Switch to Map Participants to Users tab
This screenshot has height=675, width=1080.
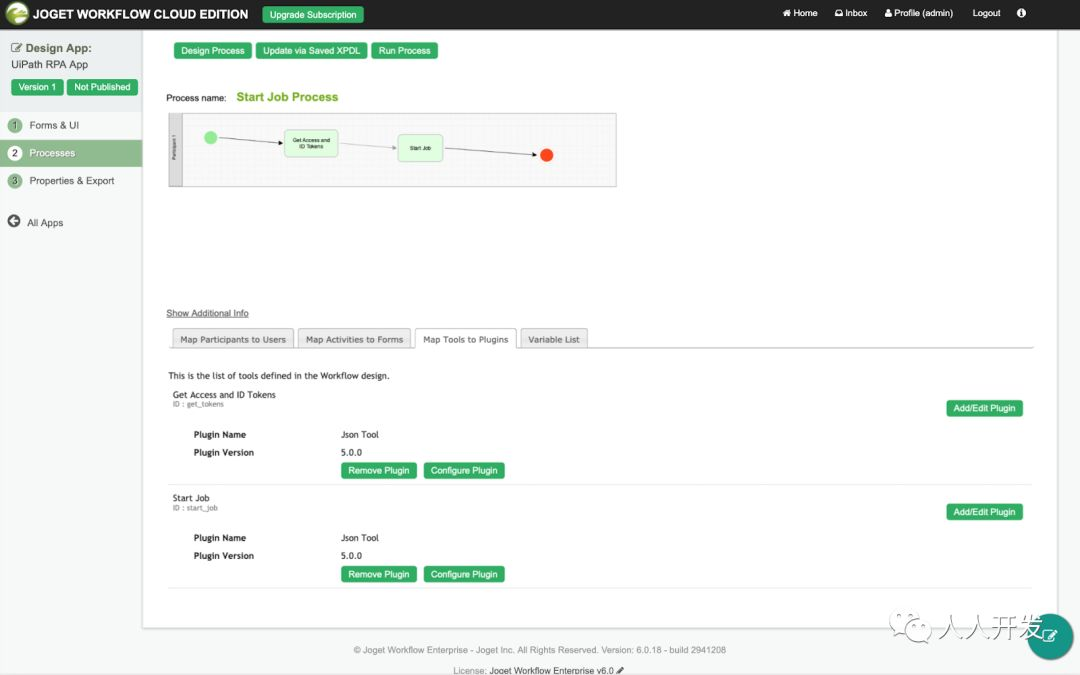pos(233,339)
